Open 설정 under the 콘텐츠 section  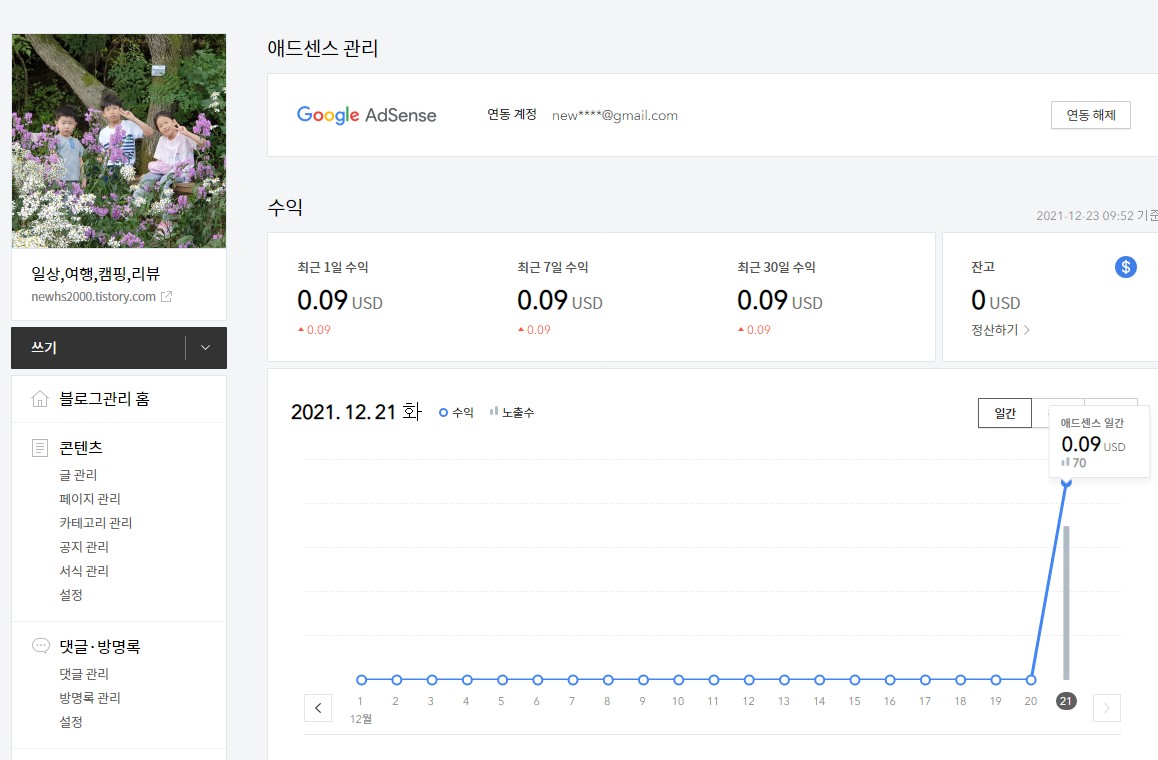[x=71, y=595]
